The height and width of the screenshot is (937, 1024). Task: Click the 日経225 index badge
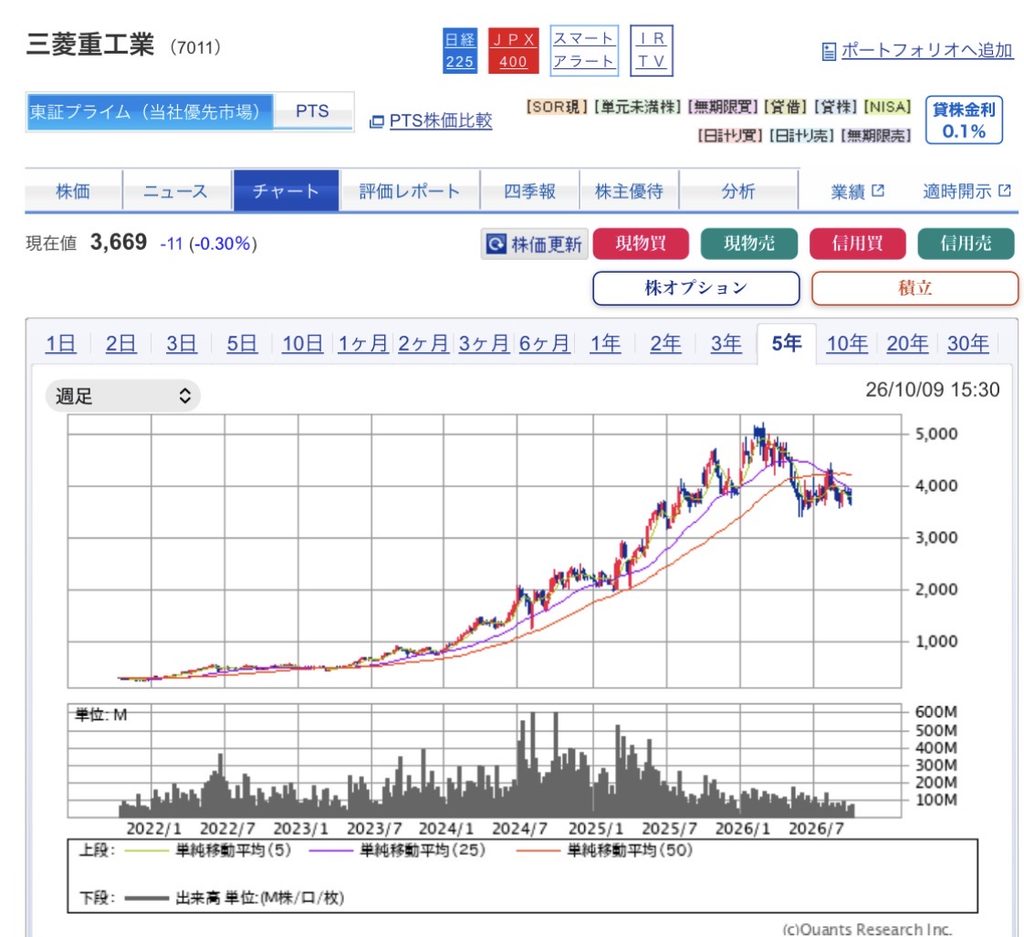coord(460,50)
